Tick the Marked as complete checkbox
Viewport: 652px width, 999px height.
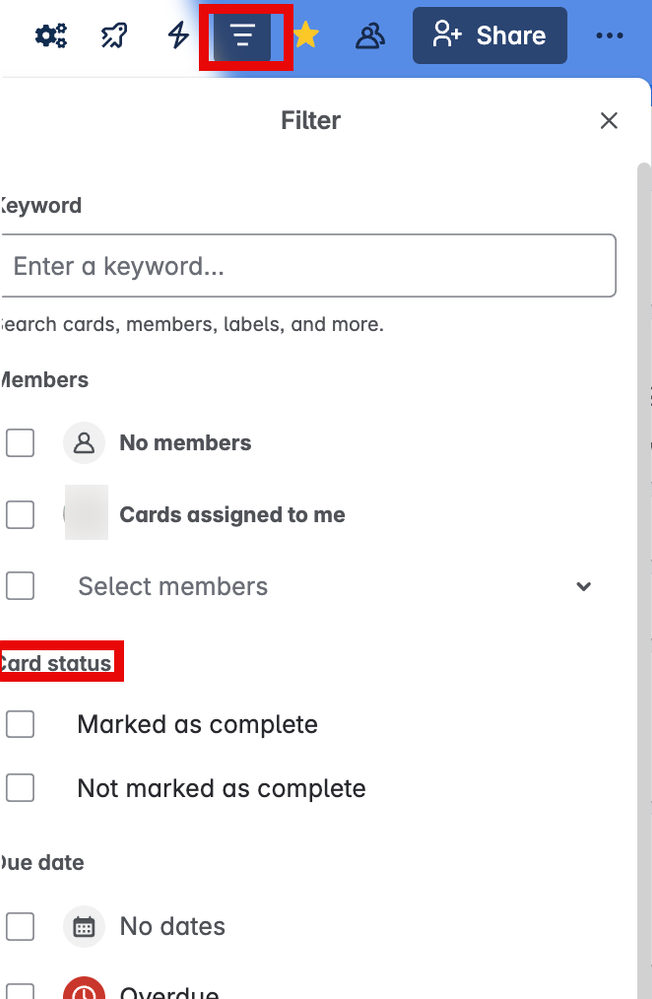pos(21,724)
